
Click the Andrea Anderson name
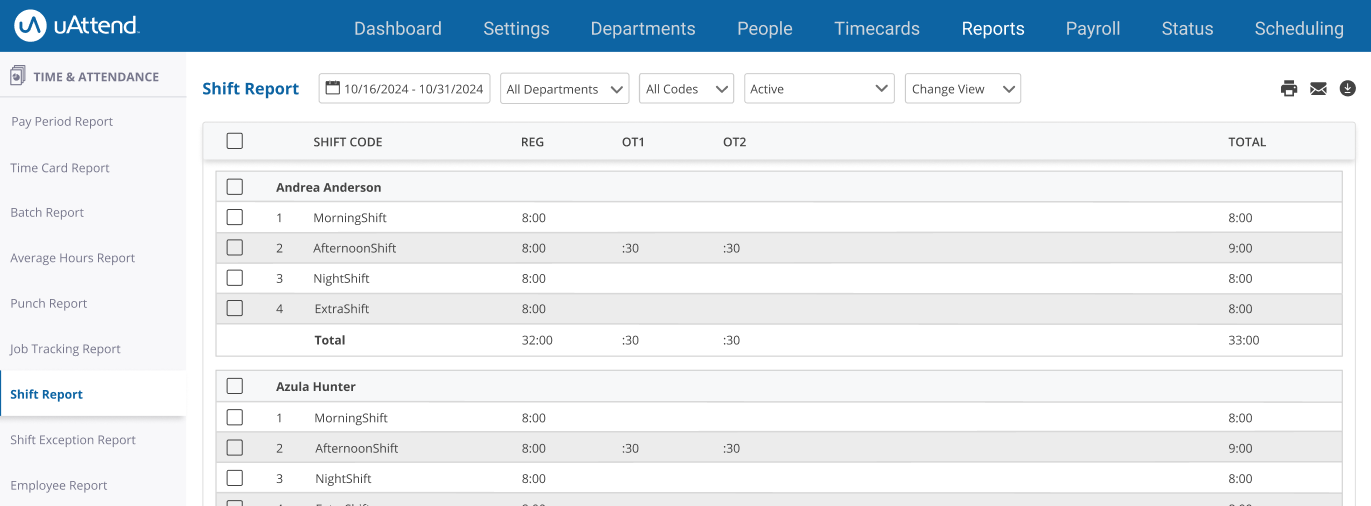coord(329,187)
